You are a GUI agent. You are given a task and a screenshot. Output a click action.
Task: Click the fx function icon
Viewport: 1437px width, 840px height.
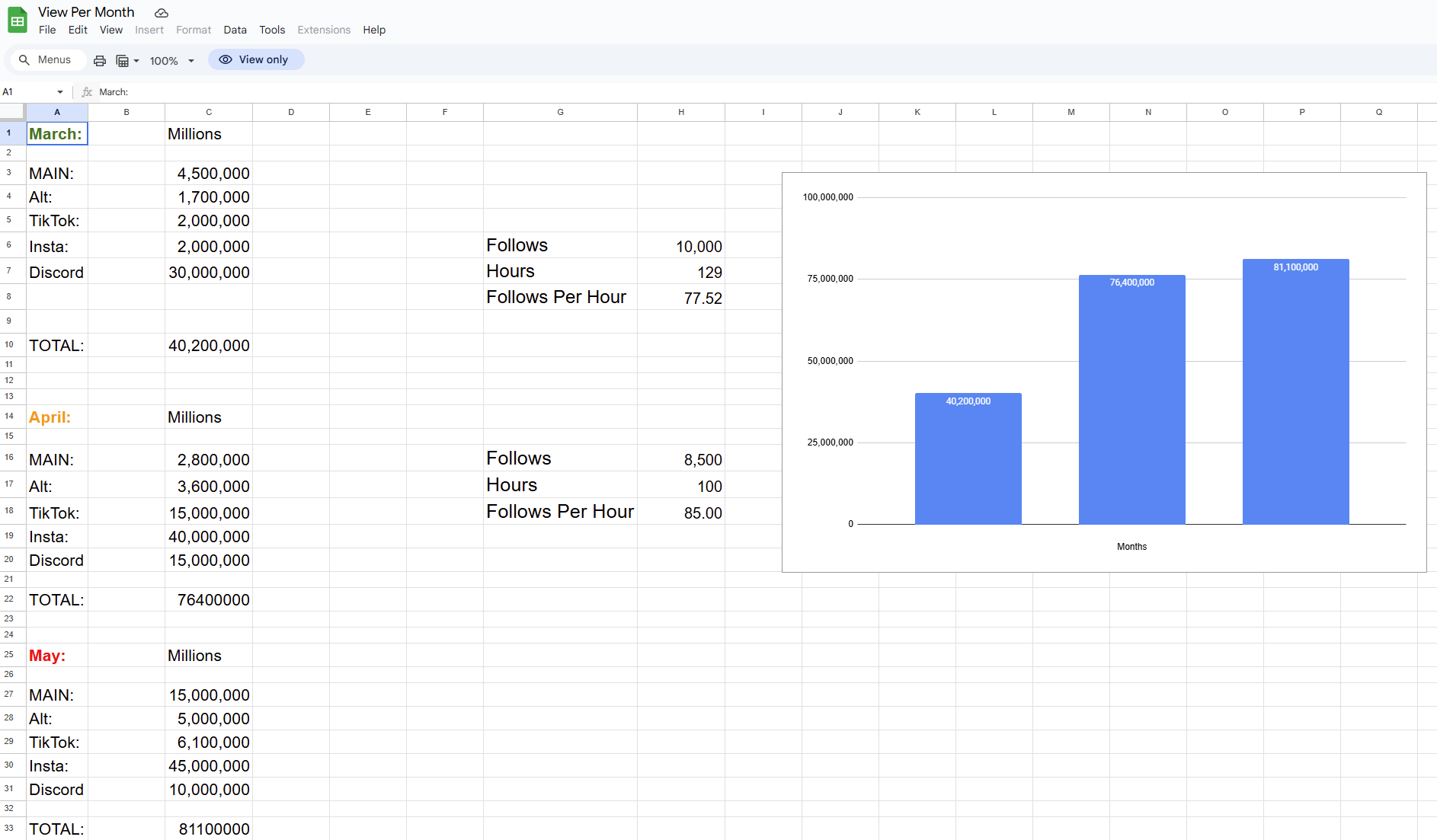click(x=87, y=92)
